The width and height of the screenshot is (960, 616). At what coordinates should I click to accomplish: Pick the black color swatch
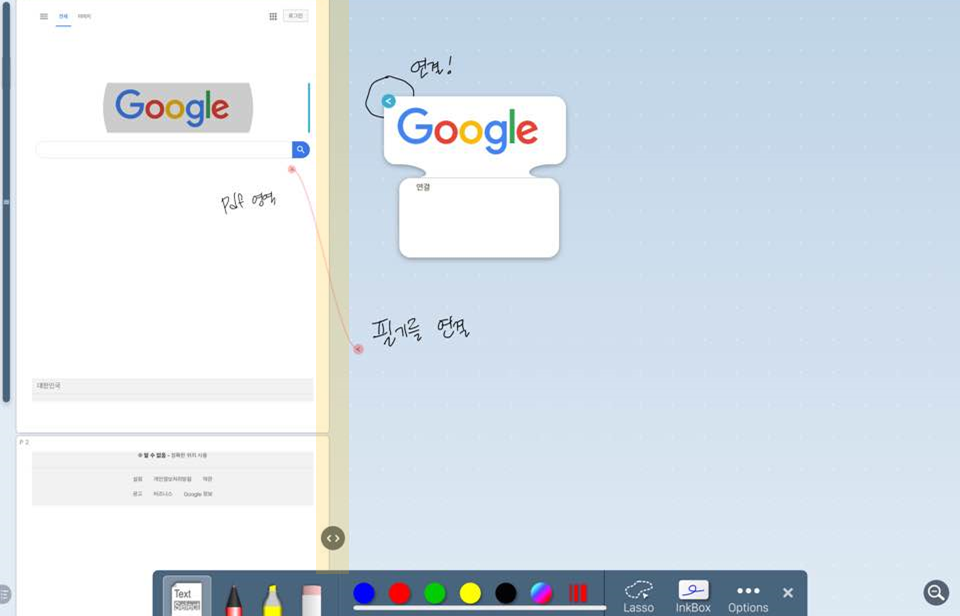[506, 593]
